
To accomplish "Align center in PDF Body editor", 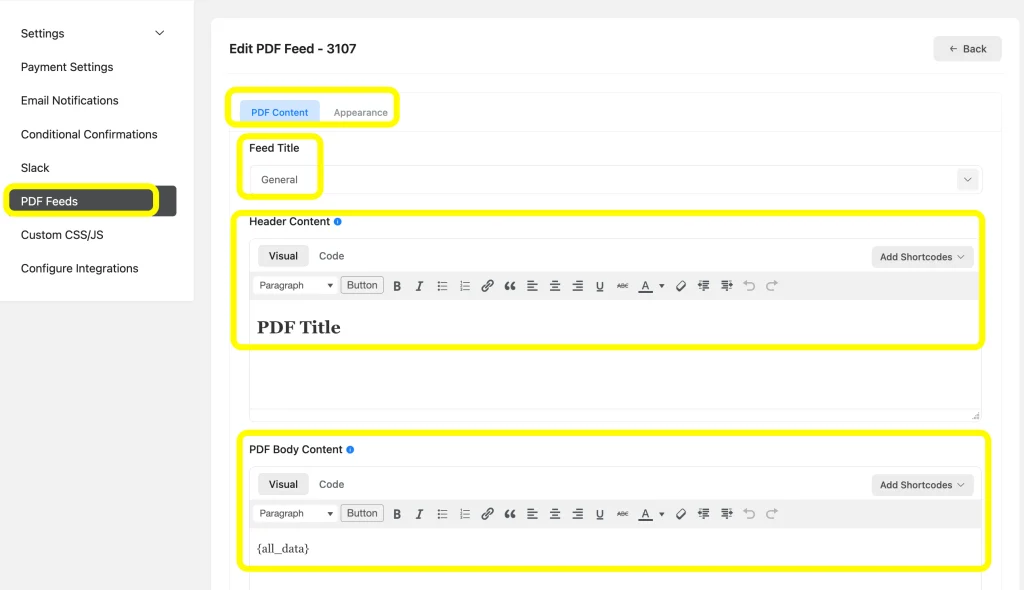I will 554,514.
